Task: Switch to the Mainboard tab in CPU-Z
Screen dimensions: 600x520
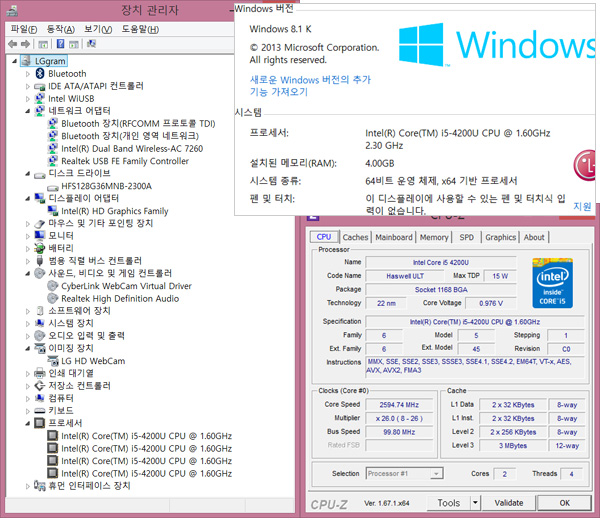Action: pos(394,237)
